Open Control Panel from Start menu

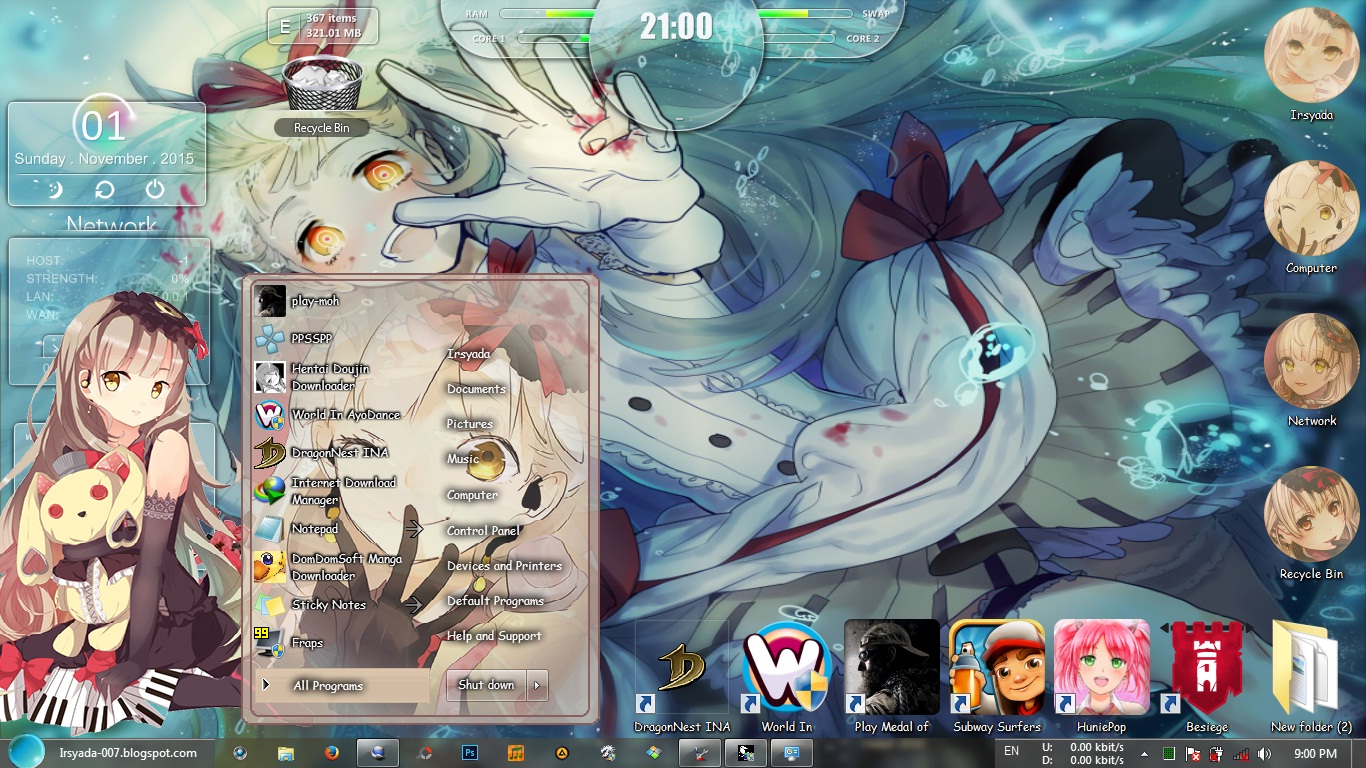(482, 531)
